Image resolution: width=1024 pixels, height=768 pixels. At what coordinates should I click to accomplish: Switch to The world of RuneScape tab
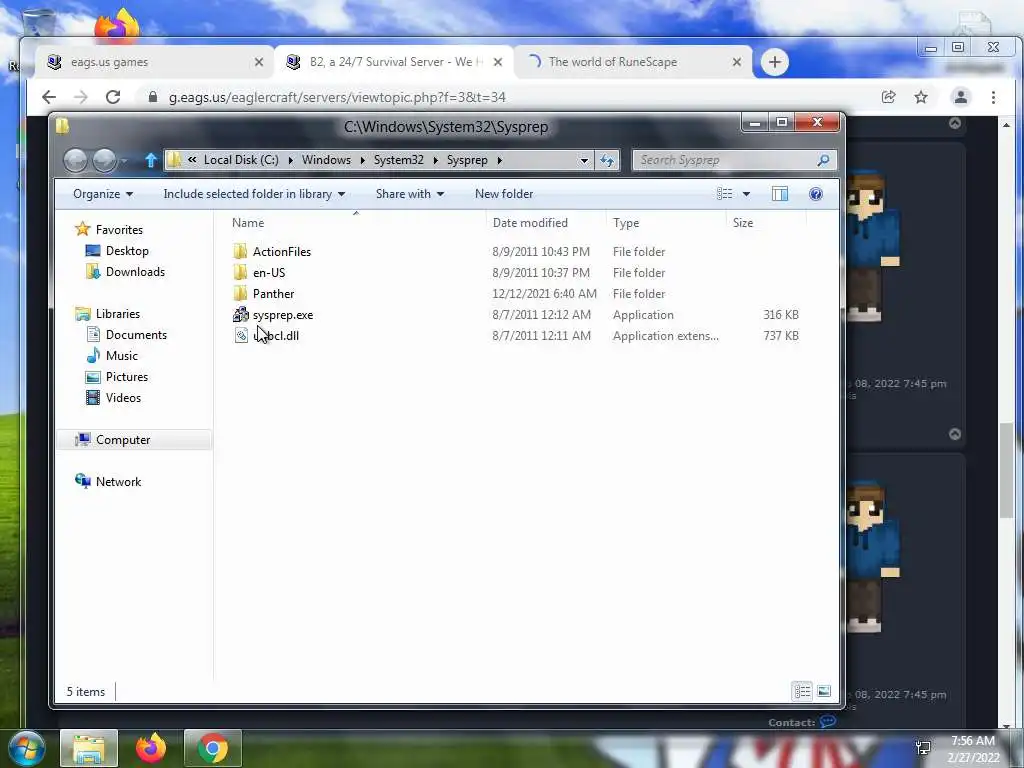tap(633, 62)
